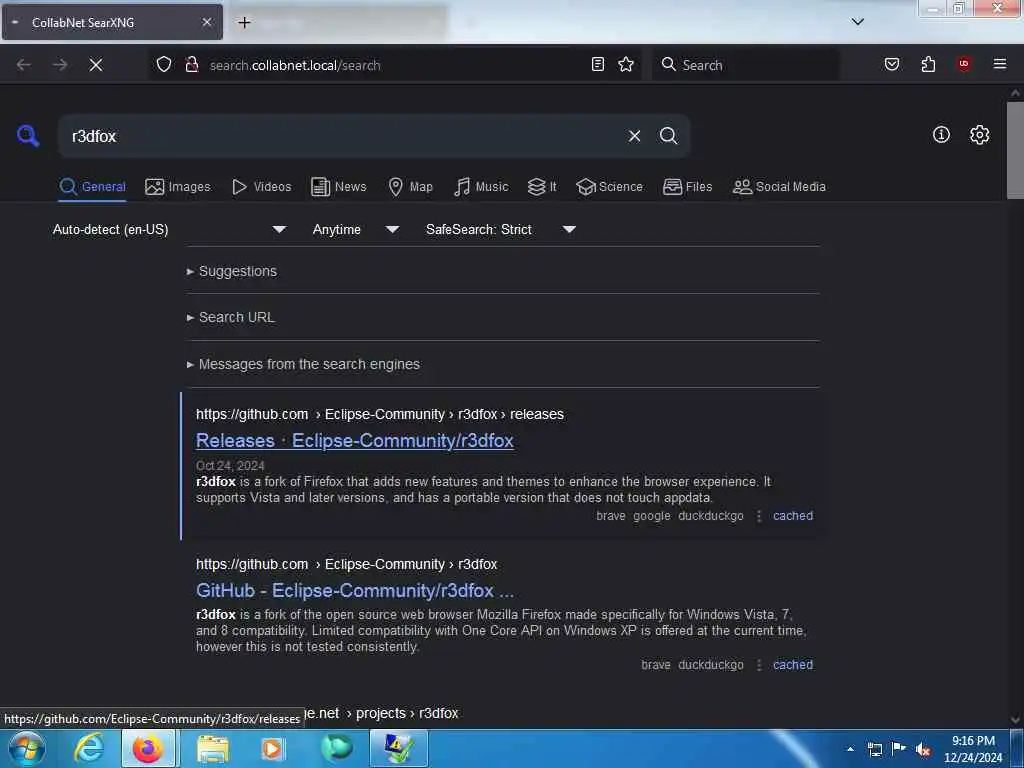Open Windows Explorer folder in taskbar

coord(213,748)
